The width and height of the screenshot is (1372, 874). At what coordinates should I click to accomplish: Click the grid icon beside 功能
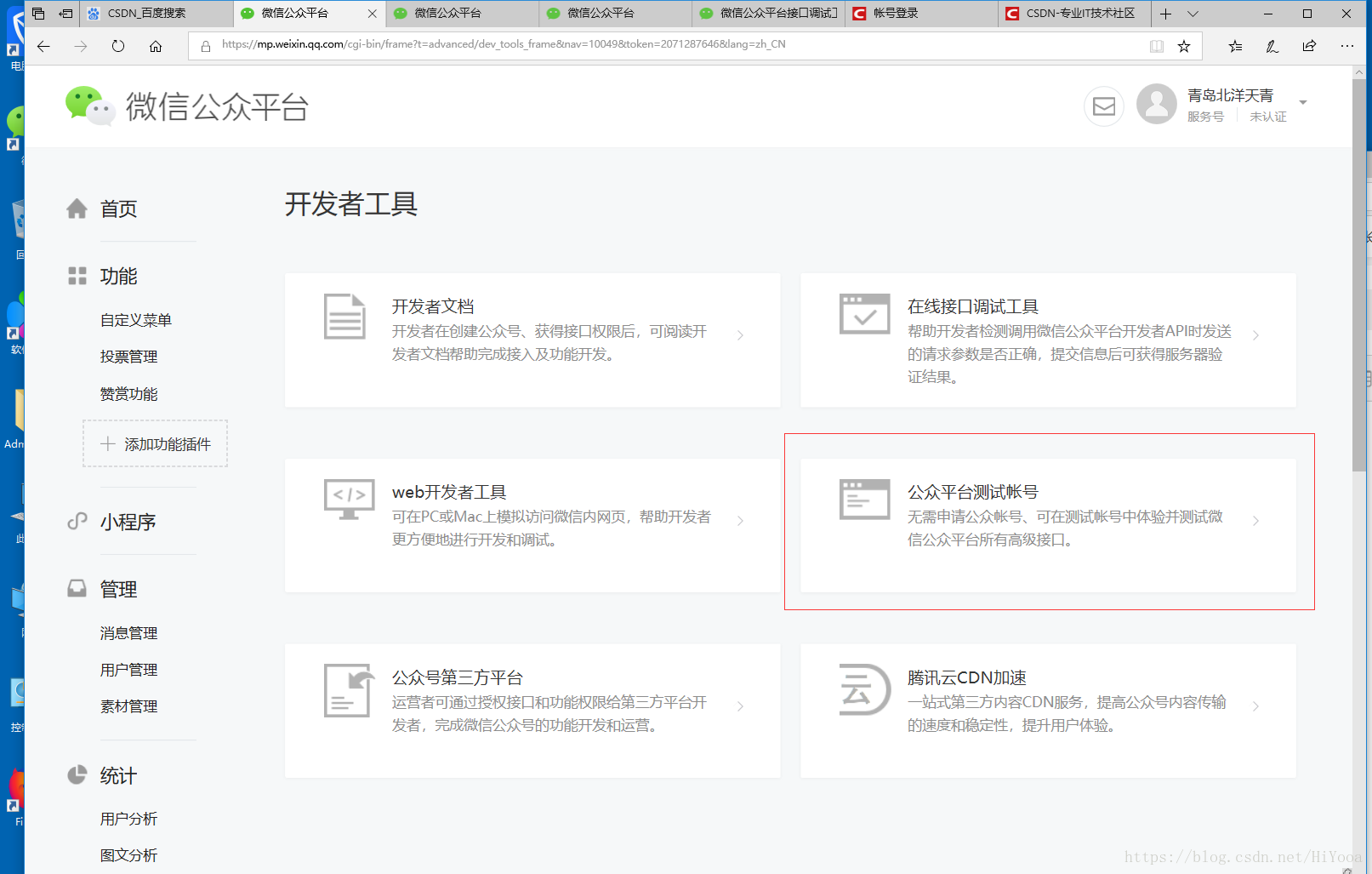click(77, 276)
